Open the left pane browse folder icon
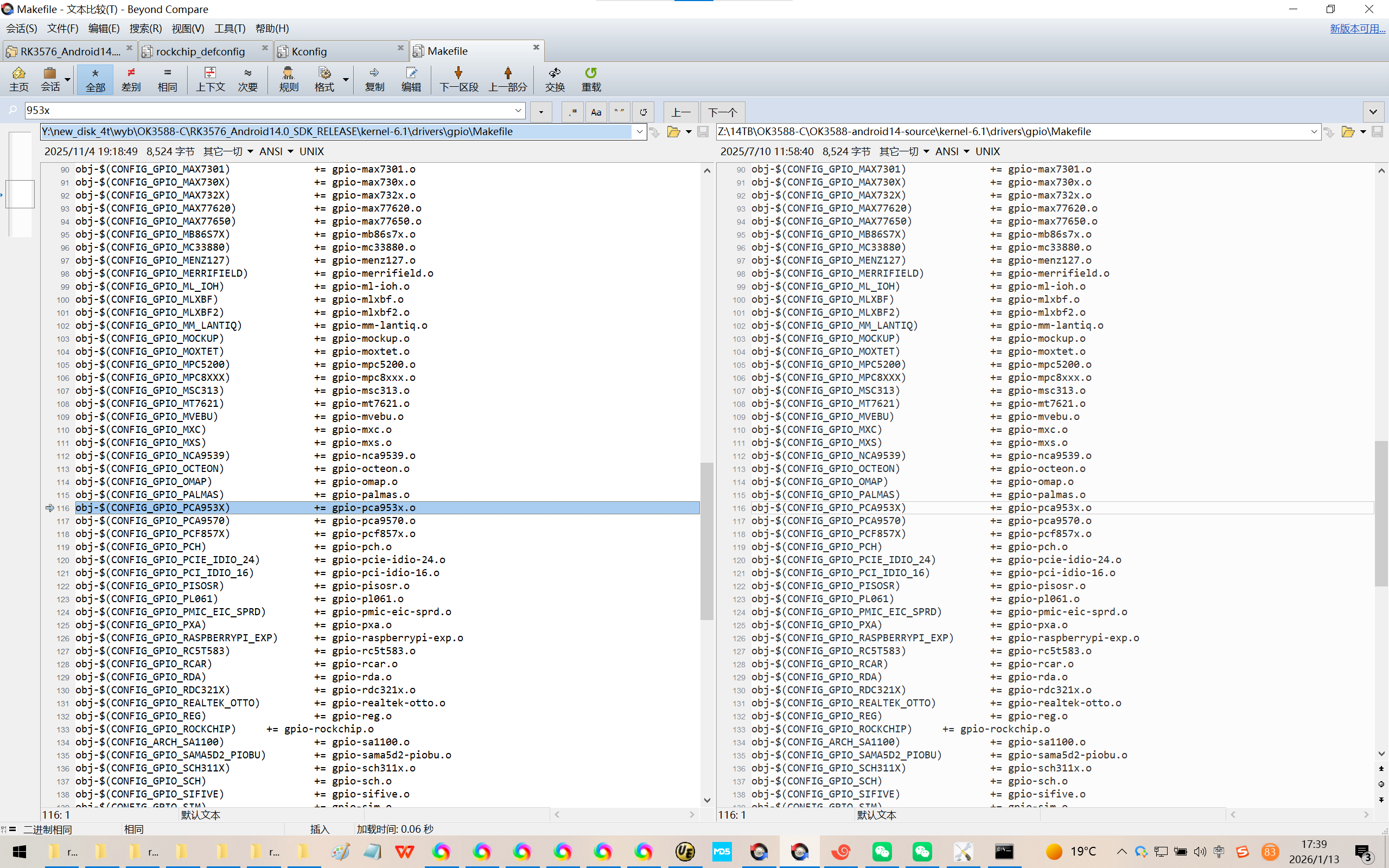The width and height of the screenshot is (1389, 868). 673,132
